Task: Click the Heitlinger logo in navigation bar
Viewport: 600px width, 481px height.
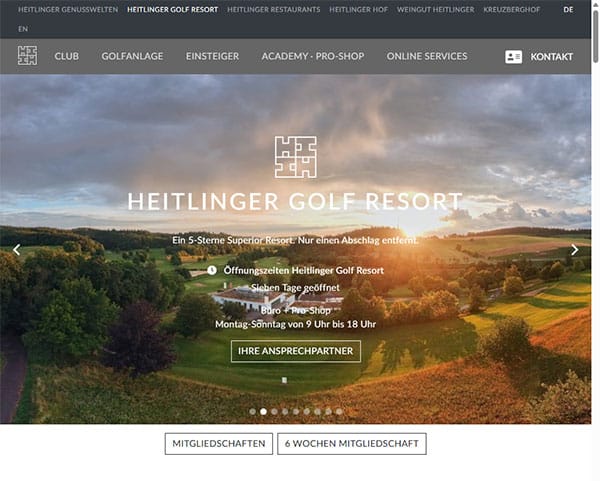Action: click(x=28, y=56)
